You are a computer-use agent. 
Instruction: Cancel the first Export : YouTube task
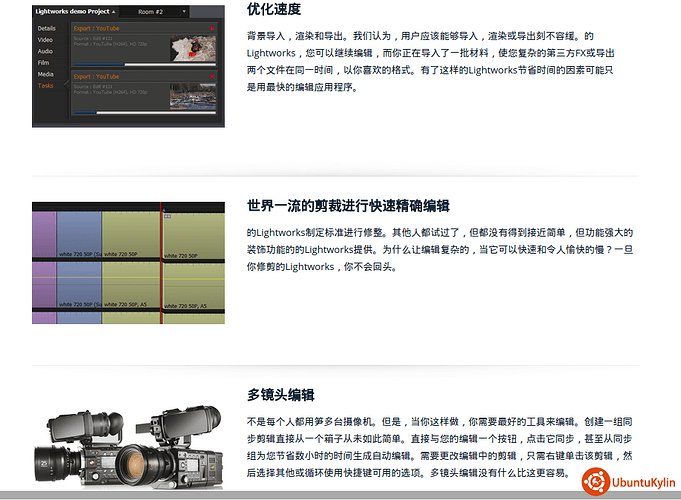point(212,29)
